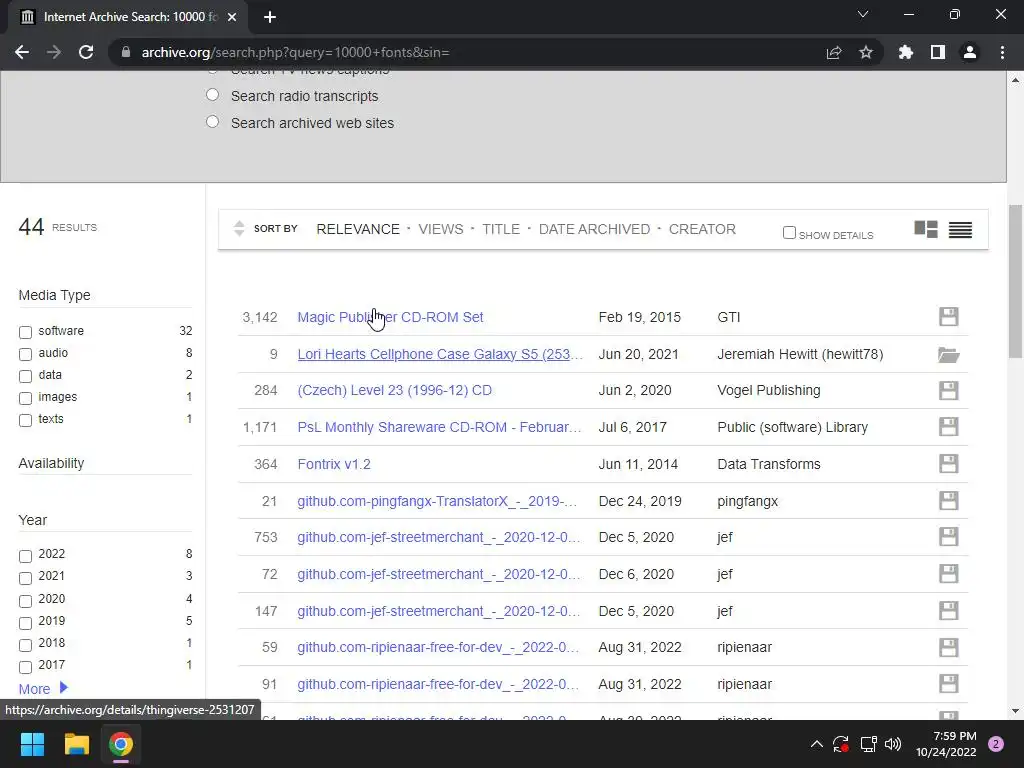Screen dimensions: 1024x768
Task: Bookmark this page with the star icon
Action: coord(866,52)
